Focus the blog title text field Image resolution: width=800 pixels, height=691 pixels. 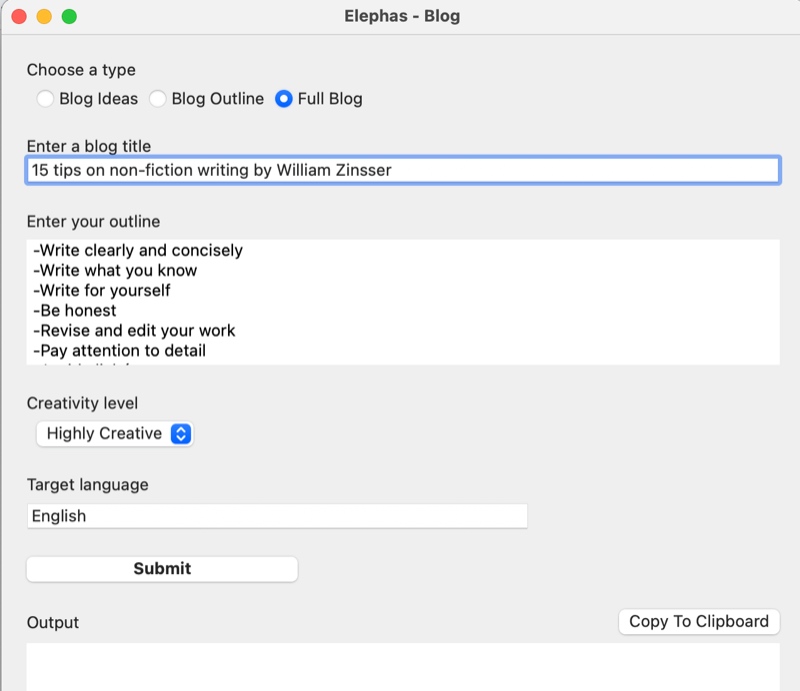pyautogui.click(x=402, y=170)
